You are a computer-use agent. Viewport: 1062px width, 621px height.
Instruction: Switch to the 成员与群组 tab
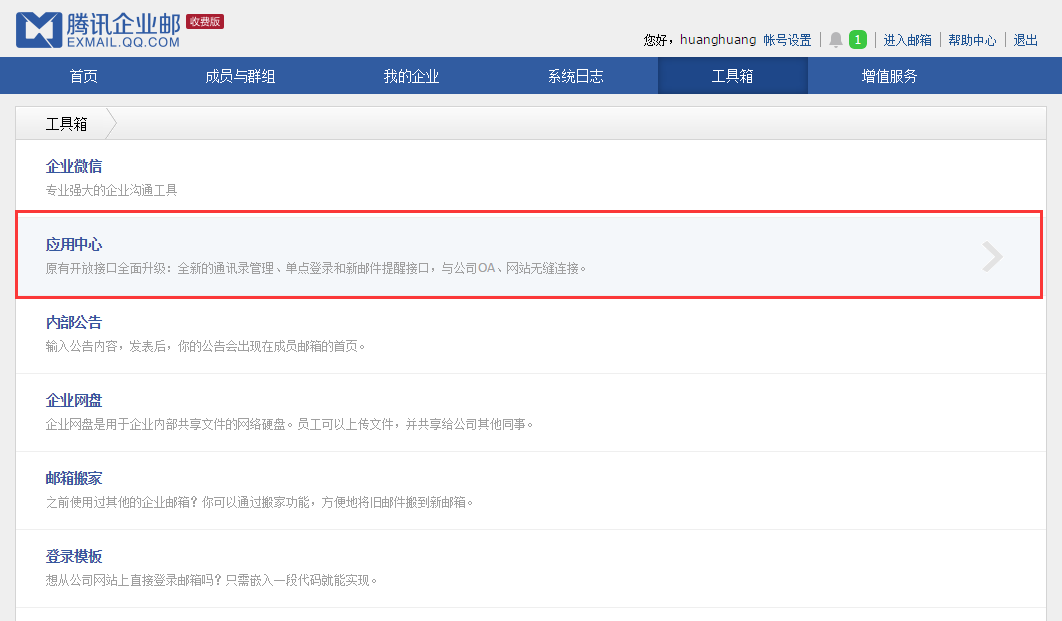tap(240, 76)
